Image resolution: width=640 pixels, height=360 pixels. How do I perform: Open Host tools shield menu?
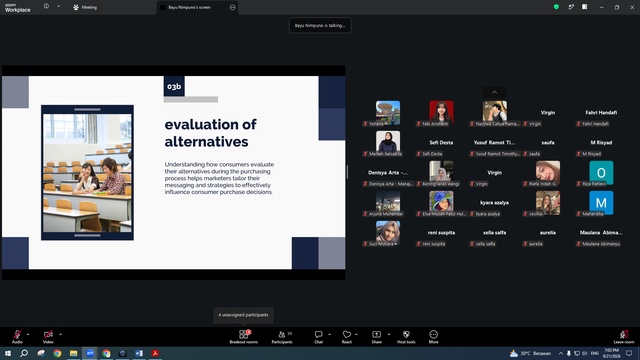tap(406, 336)
